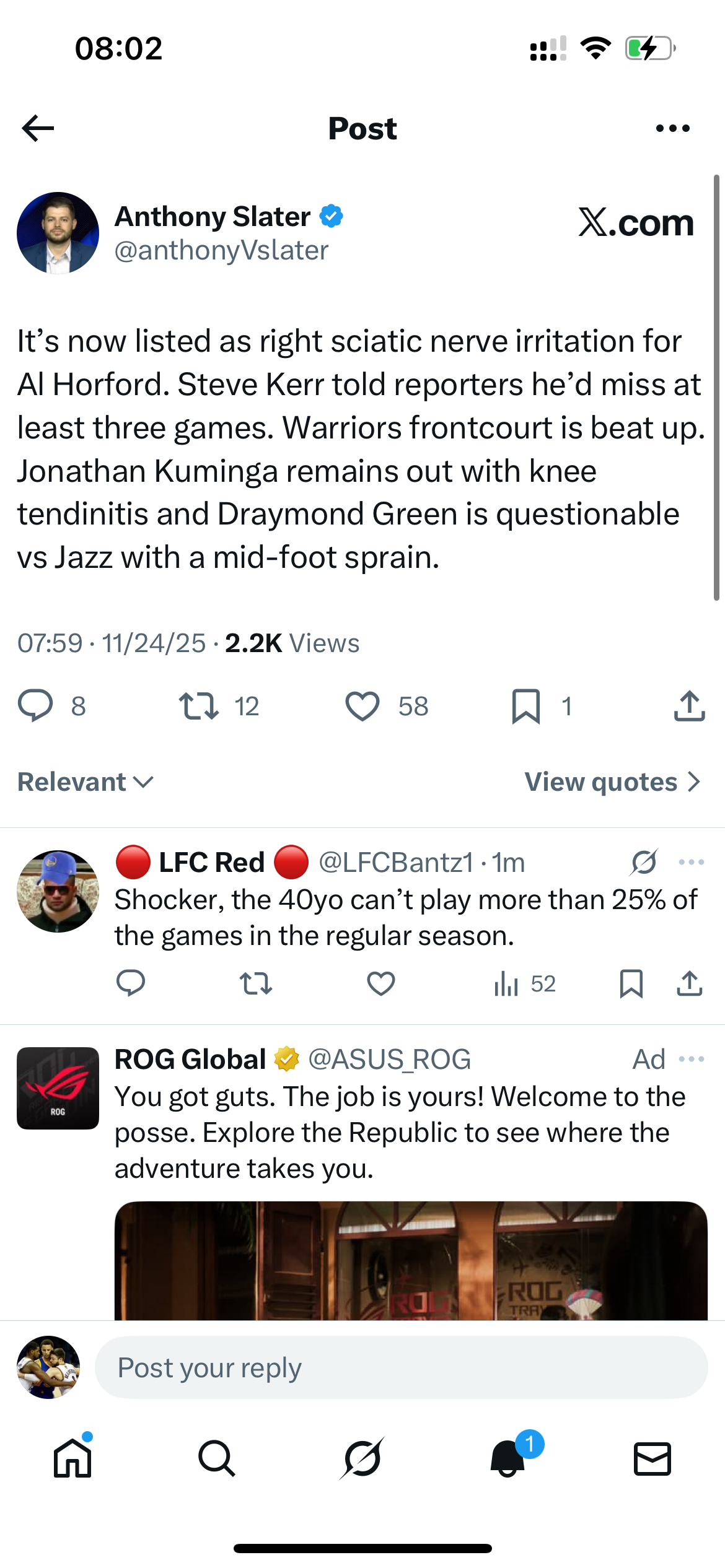The image size is (725, 1568).
Task: Open @ASUS_ROG profile handle
Action: tap(389, 1059)
